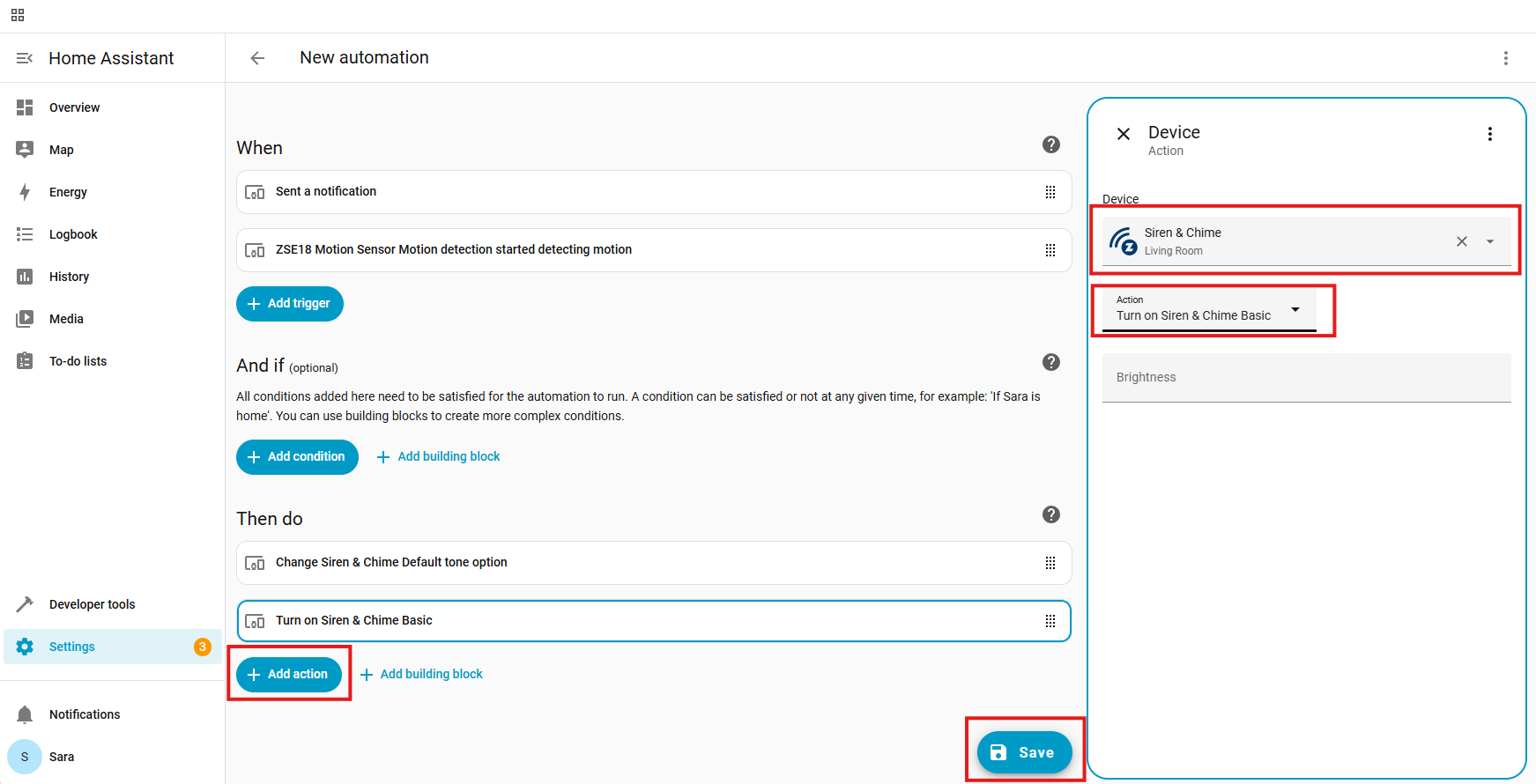Open help for the Then do section
Image resolution: width=1536 pixels, height=784 pixels.
1050,514
